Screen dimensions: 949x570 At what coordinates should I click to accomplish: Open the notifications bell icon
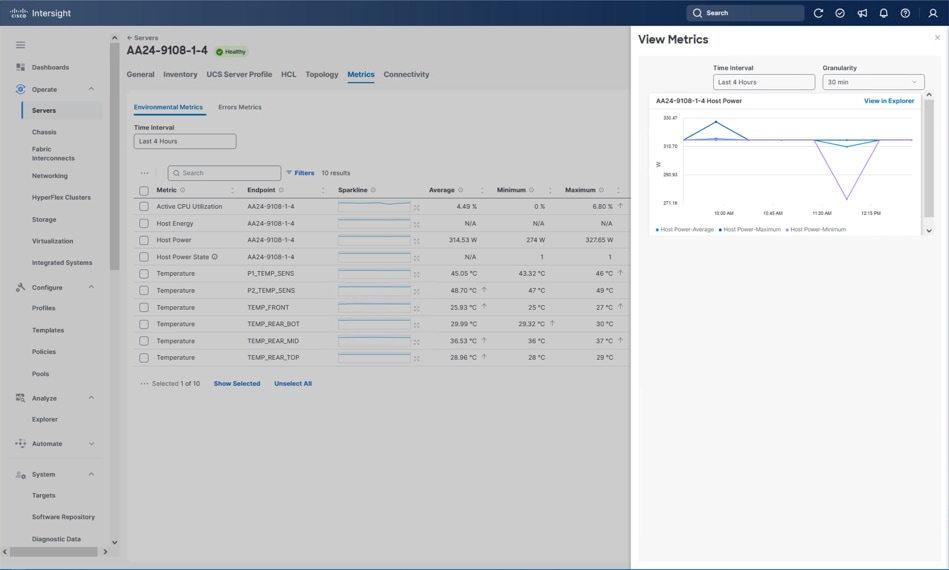coord(883,13)
